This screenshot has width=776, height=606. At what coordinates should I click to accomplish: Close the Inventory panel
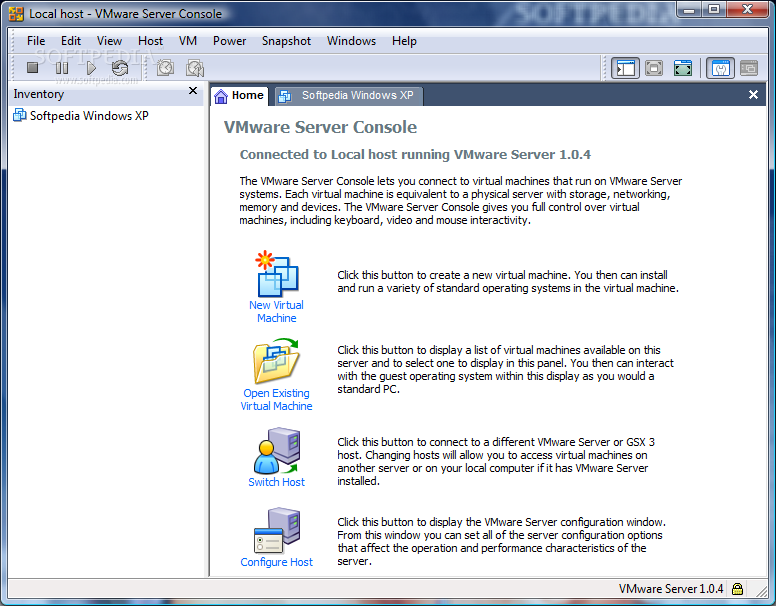pos(193,92)
